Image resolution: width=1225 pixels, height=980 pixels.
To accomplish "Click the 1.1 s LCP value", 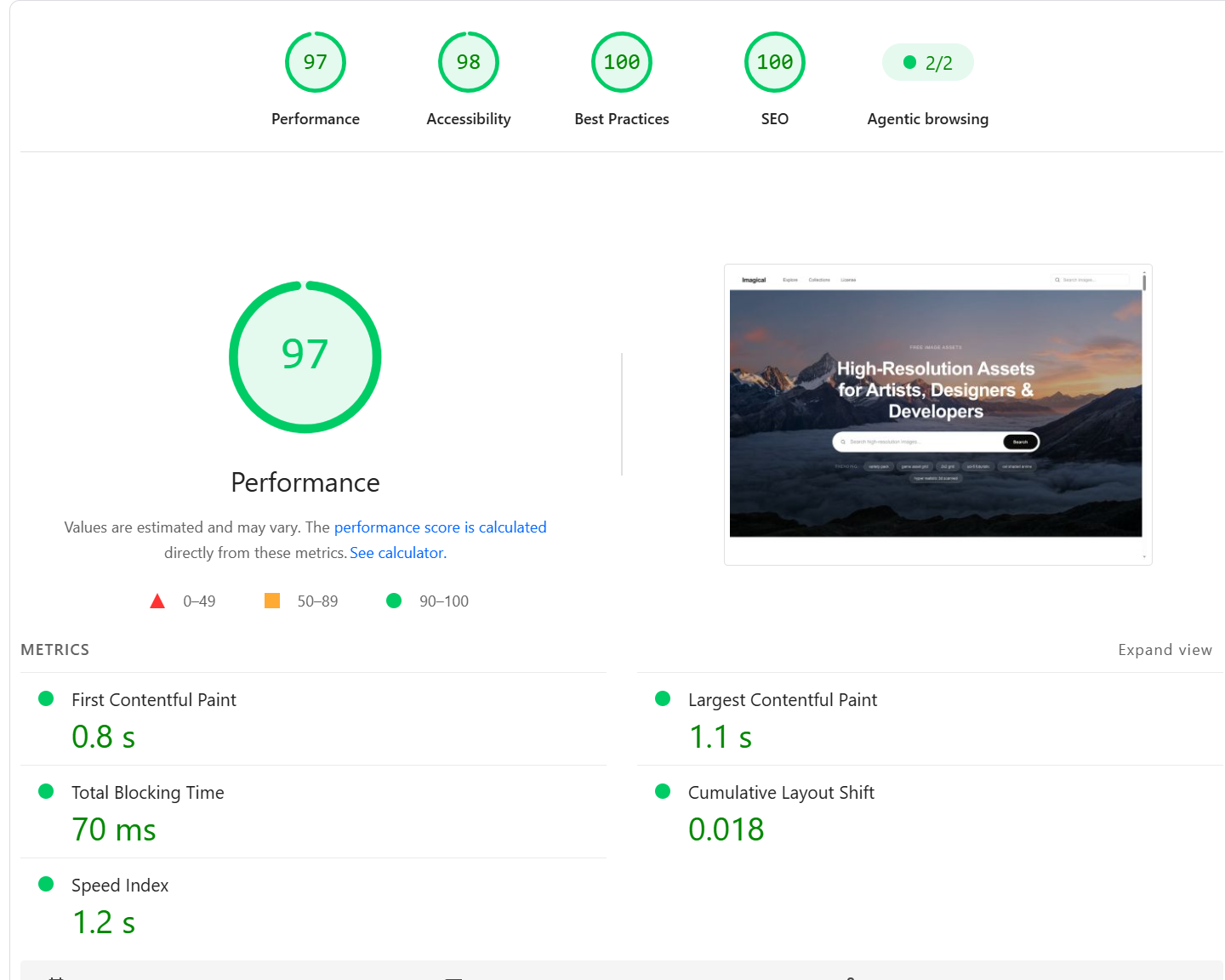I will [721, 737].
